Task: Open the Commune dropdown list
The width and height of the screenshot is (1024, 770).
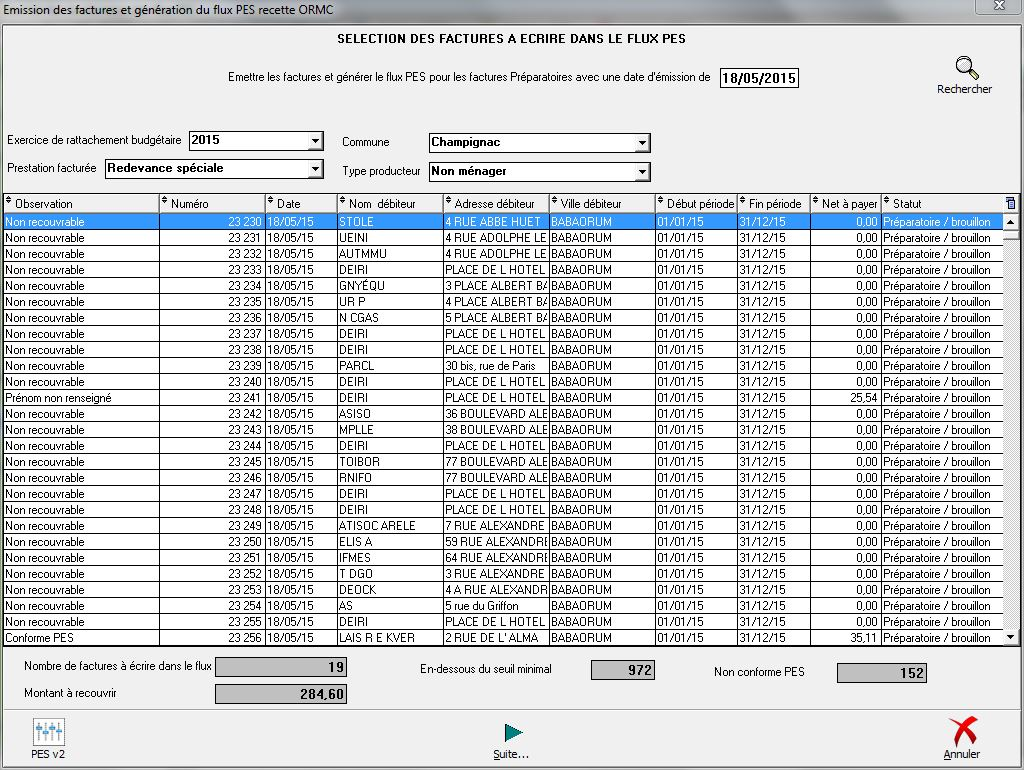Action: tap(642, 143)
